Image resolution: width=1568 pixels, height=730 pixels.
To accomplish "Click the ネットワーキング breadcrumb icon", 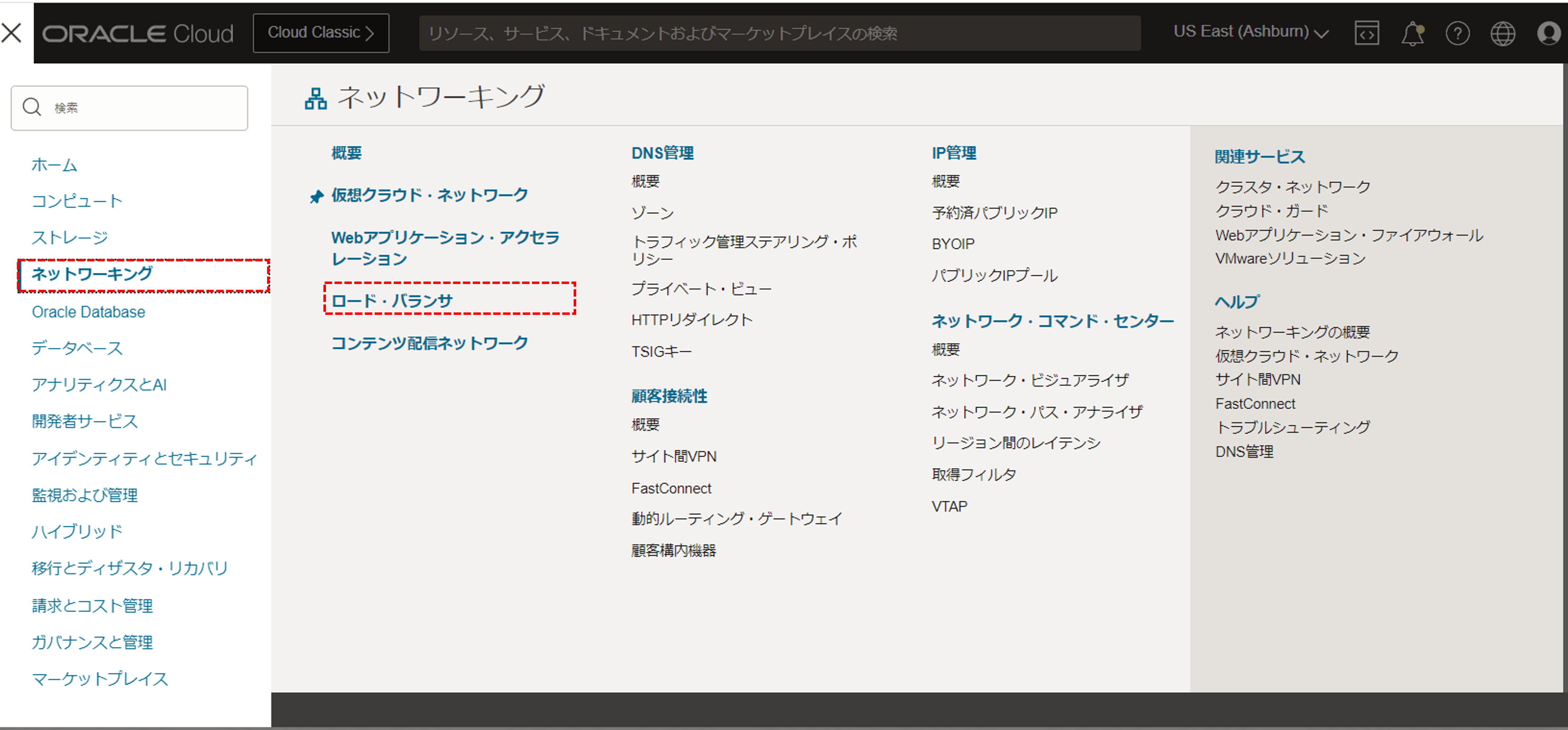I will pyautogui.click(x=313, y=97).
